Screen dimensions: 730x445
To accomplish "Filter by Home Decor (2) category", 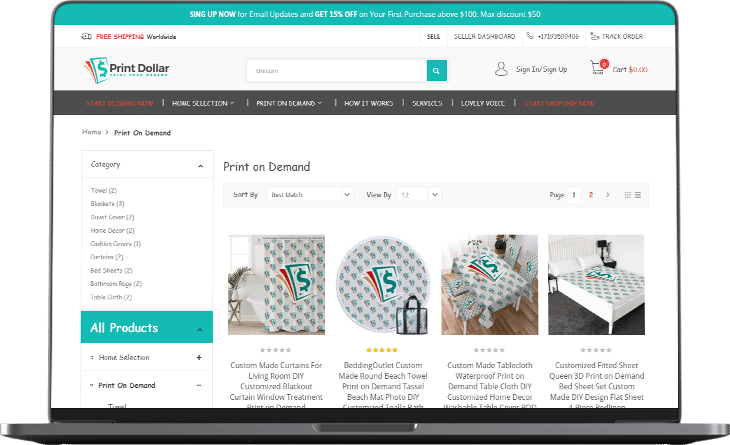I will point(112,230).
